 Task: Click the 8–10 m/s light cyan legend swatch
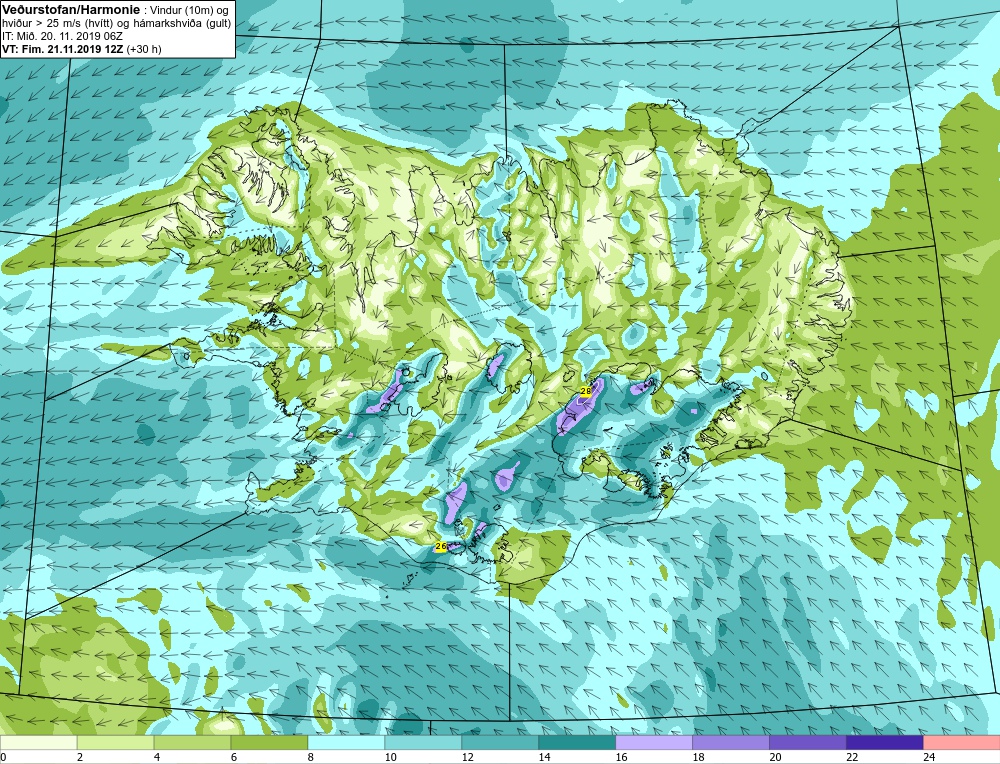pos(346,742)
